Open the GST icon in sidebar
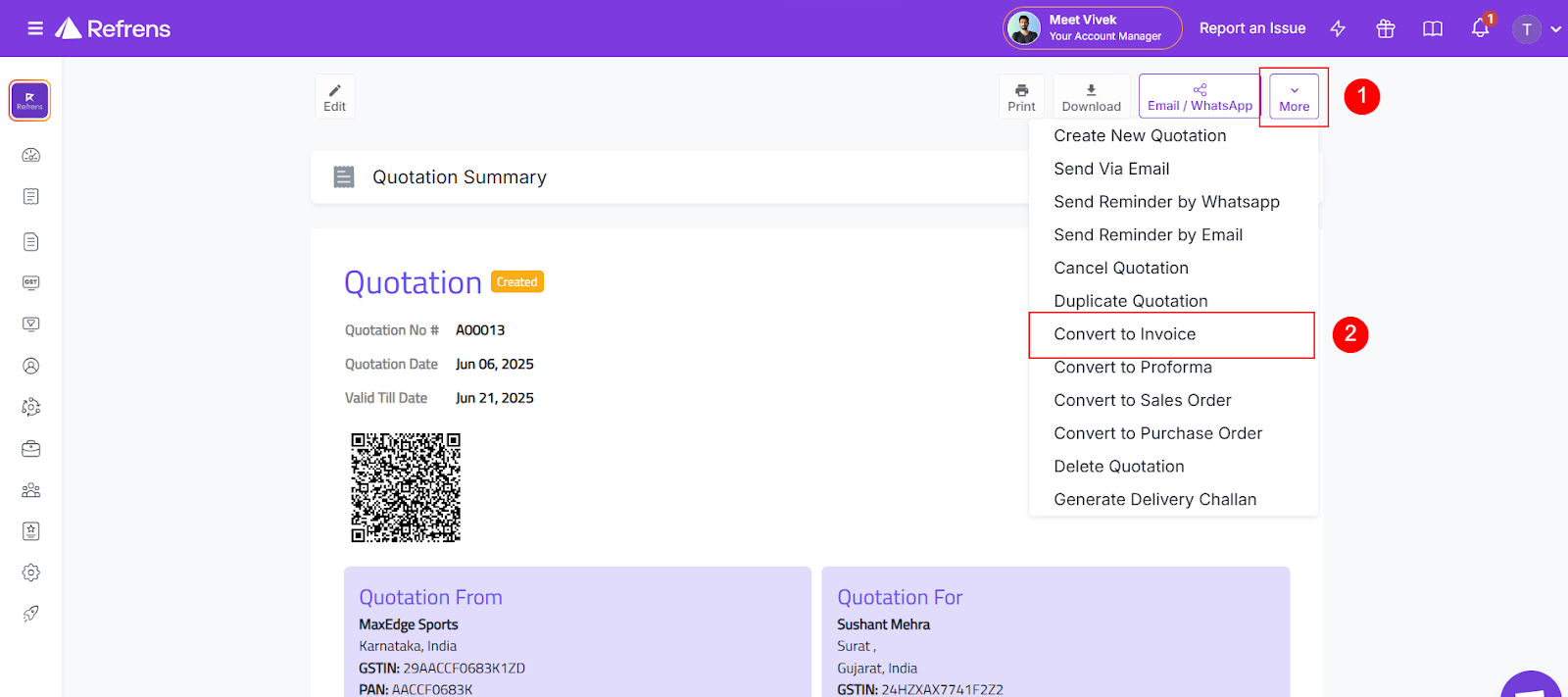1568x697 pixels. 31,282
